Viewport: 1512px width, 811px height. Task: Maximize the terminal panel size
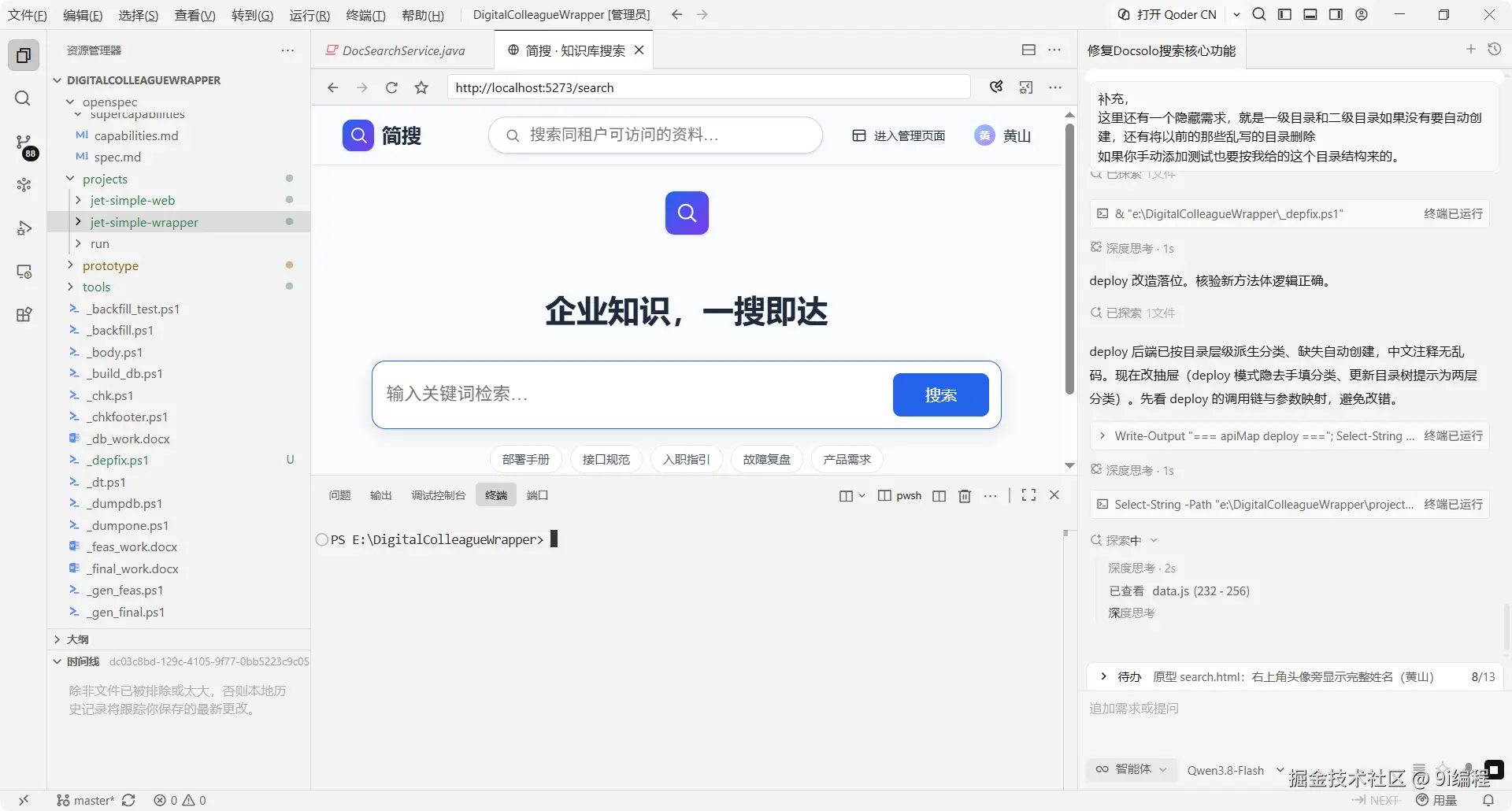(x=1028, y=495)
